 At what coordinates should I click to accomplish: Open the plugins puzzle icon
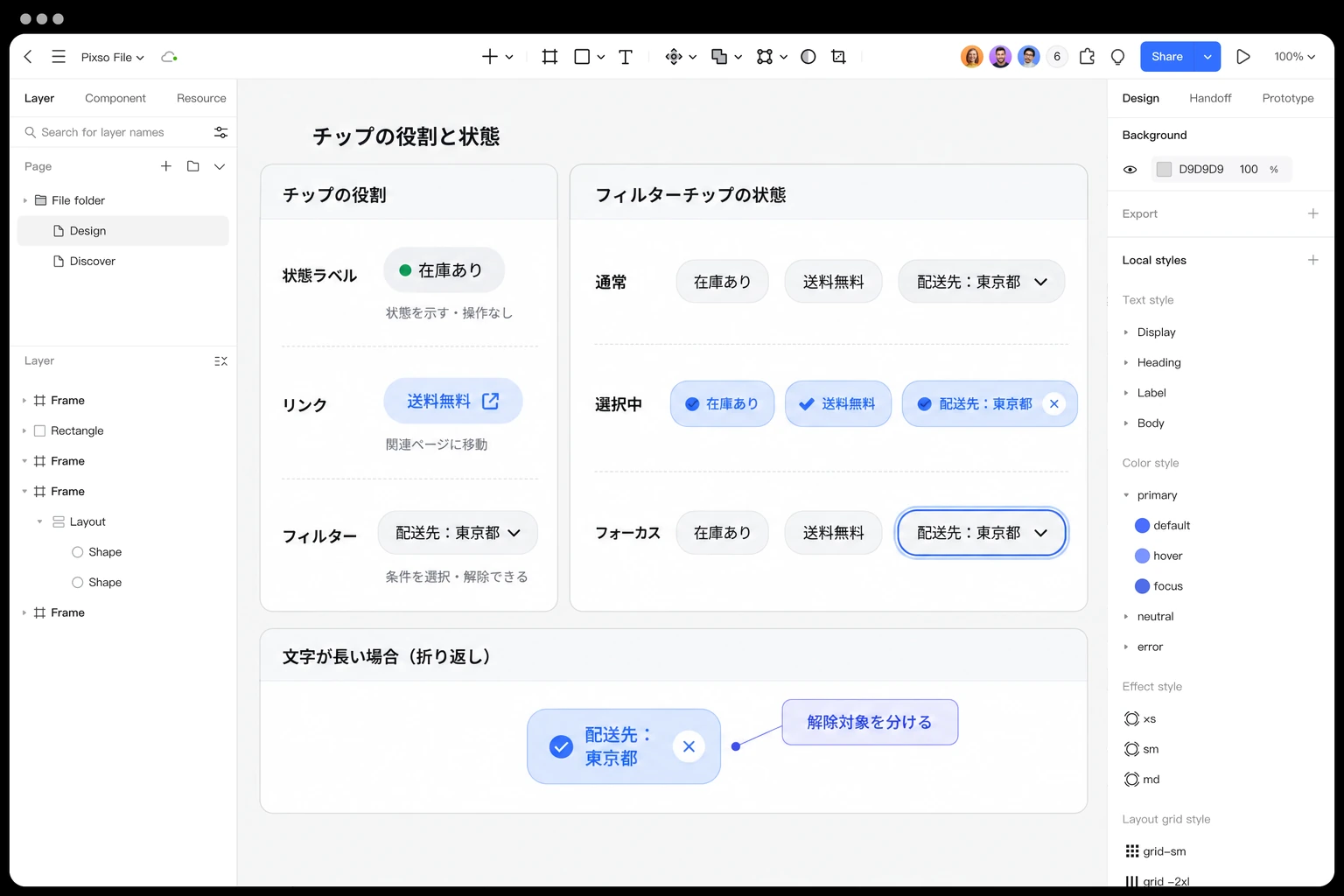(x=1087, y=57)
